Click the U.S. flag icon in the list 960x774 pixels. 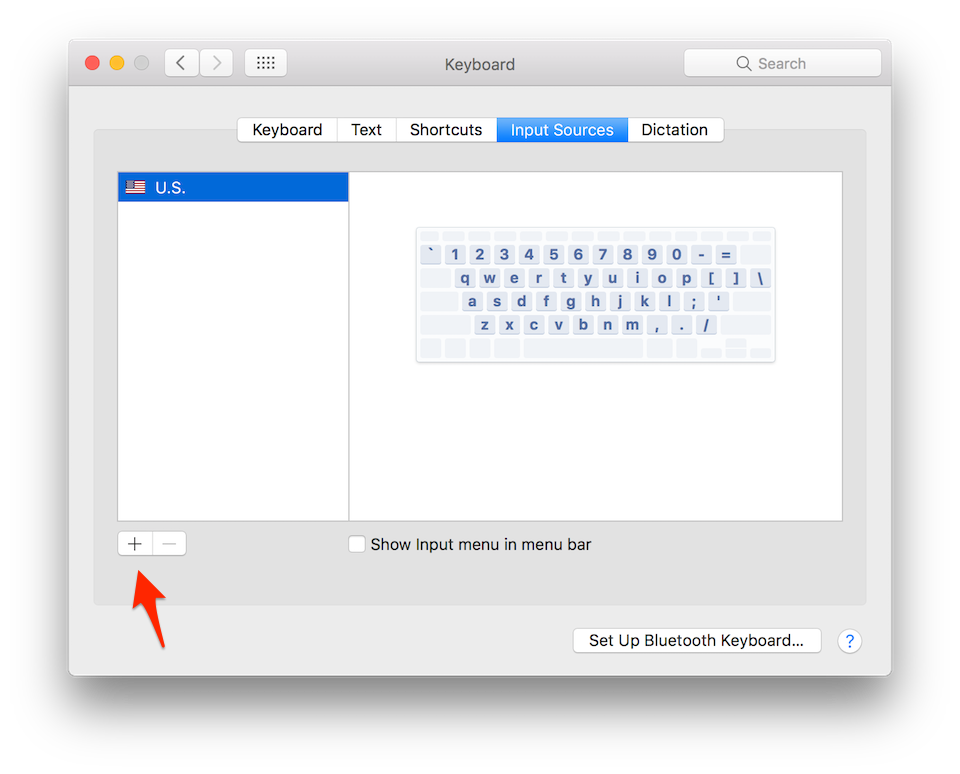coord(136,186)
